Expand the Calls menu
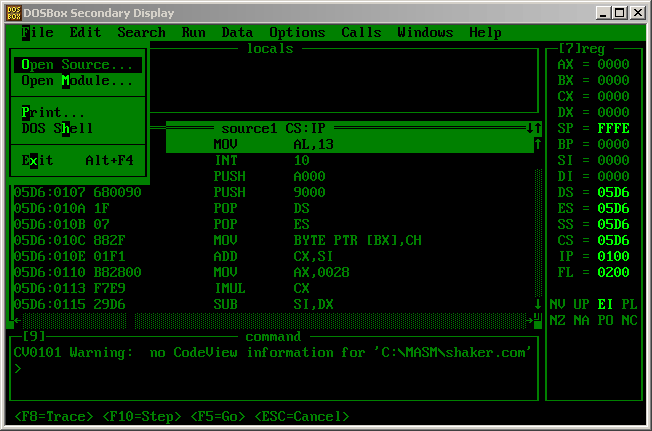The height and width of the screenshot is (431, 652). point(361,32)
